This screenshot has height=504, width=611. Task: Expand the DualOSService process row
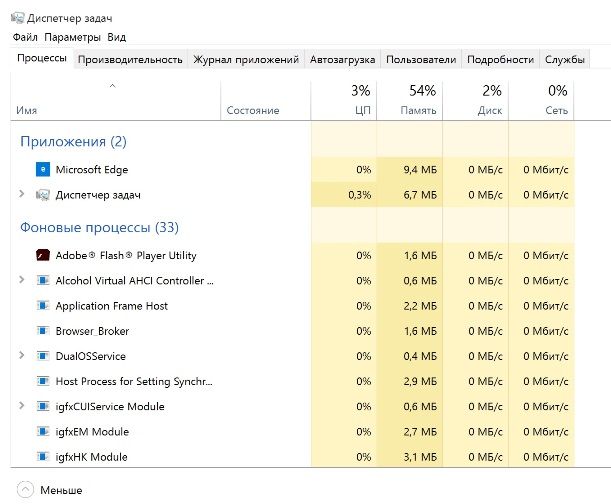coord(22,355)
